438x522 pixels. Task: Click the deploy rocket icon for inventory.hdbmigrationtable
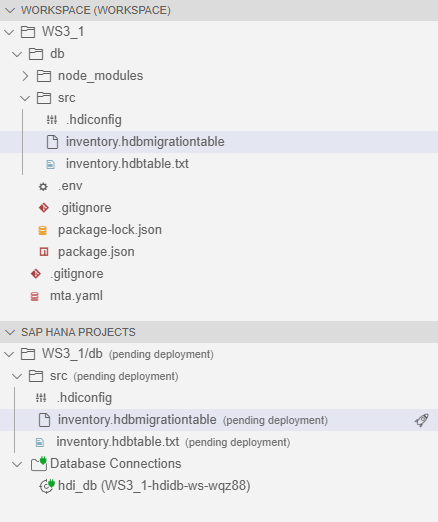pos(422,420)
